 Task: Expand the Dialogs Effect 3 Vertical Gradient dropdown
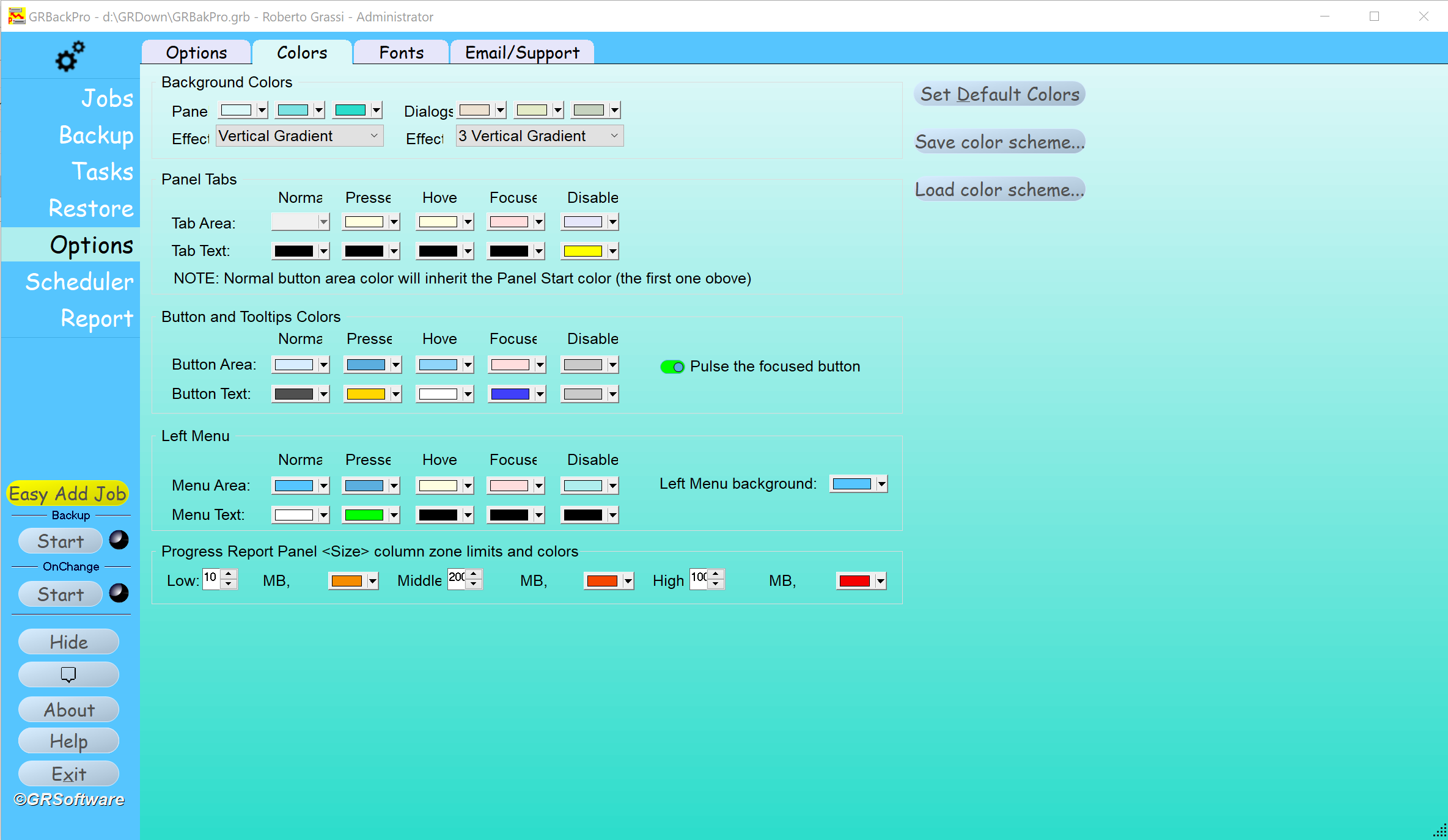(540, 136)
